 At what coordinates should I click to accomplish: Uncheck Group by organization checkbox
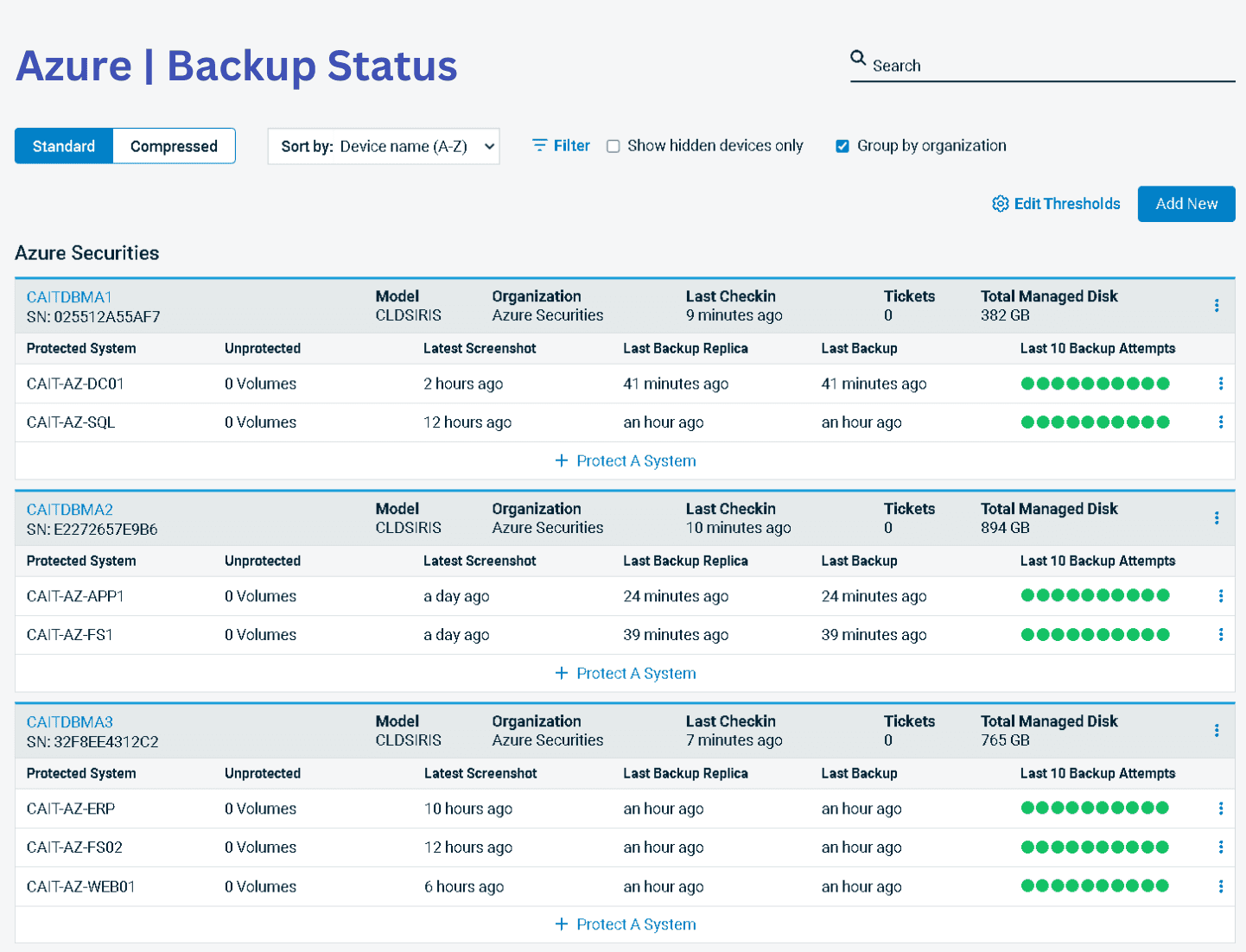point(842,146)
